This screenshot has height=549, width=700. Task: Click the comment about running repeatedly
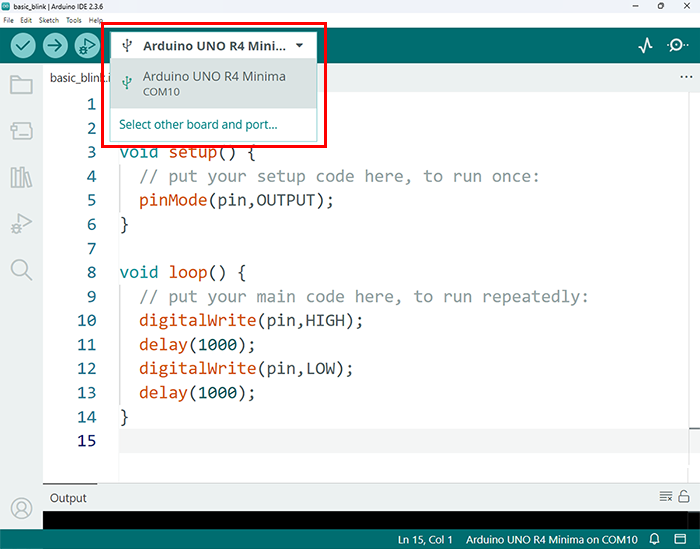pos(364,296)
